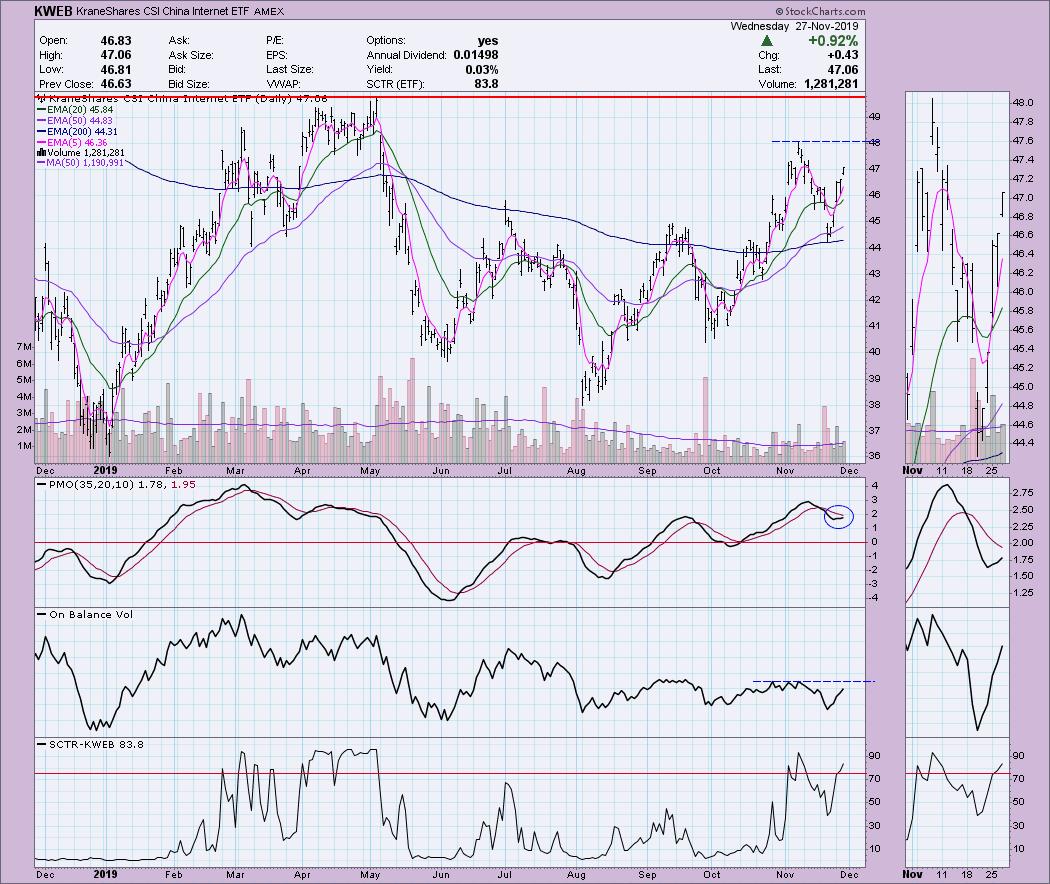
Task: Click the MA(50) 1,190,991 legend entry
Action: [x=80, y=162]
